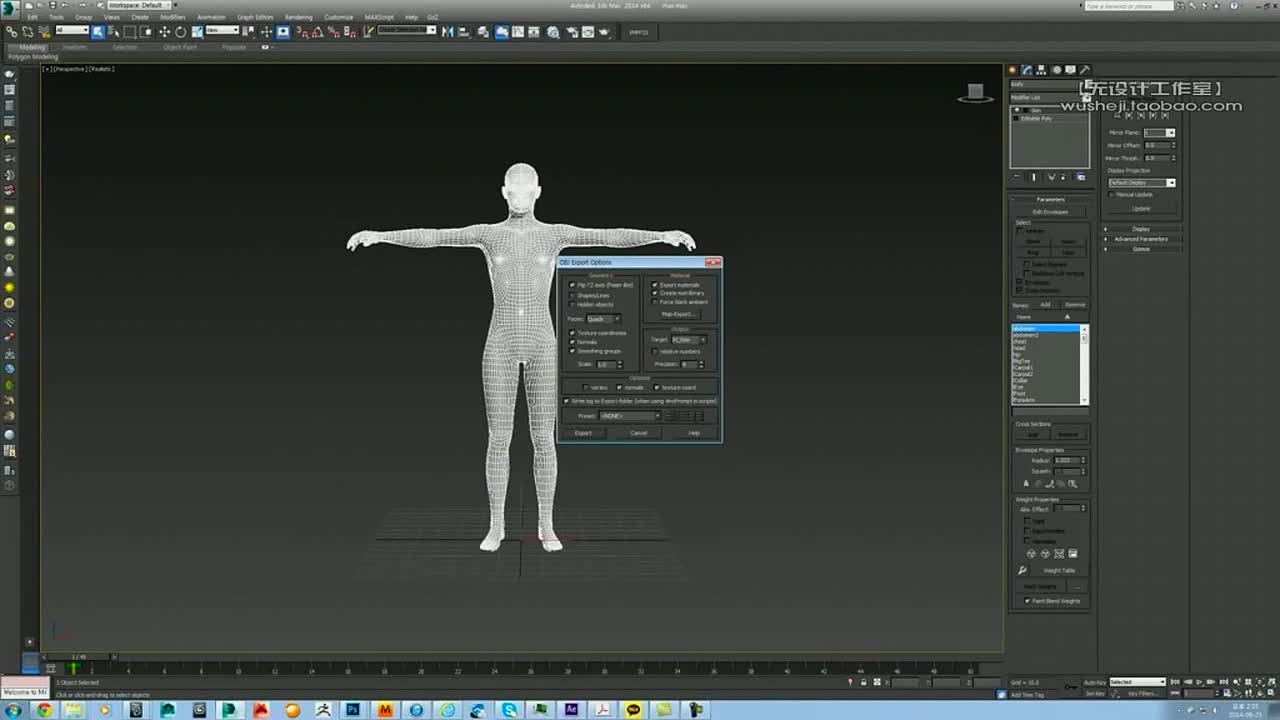Select the Select Object tool
Image resolution: width=1280 pixels, height=720 pixels.
click(98, 32)
